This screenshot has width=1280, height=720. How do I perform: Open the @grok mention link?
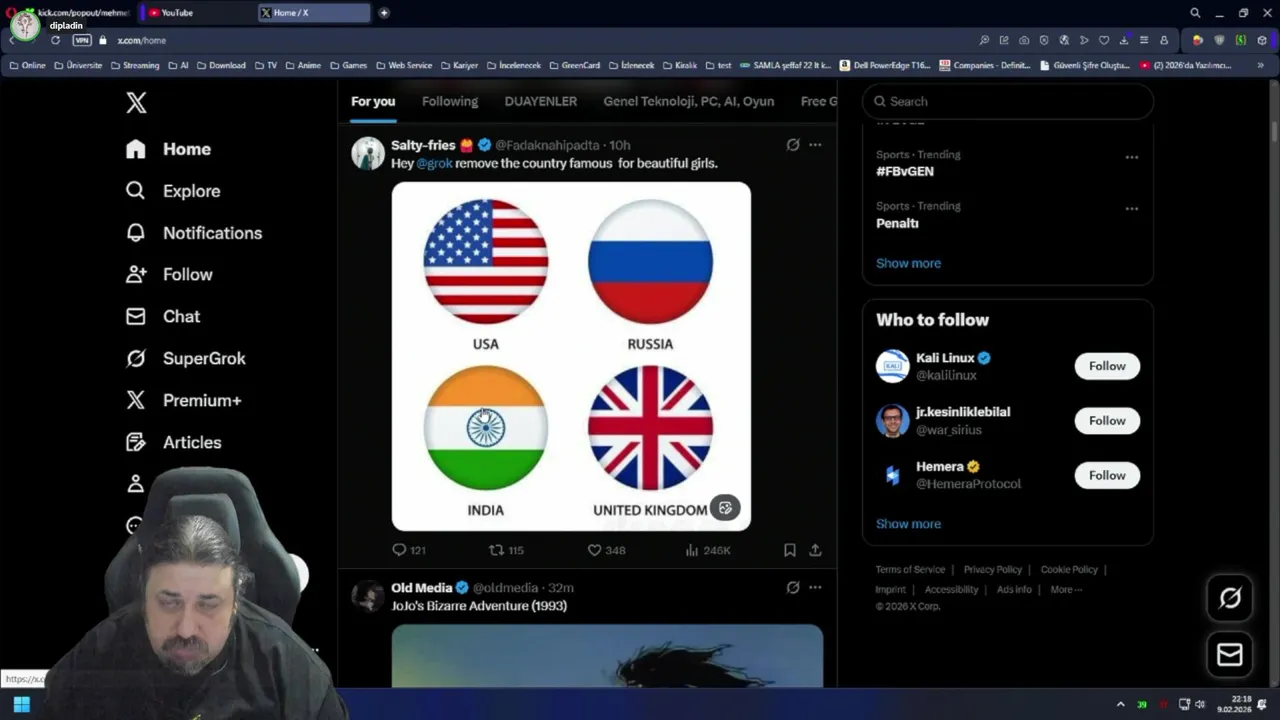click(x=434, y=163)
